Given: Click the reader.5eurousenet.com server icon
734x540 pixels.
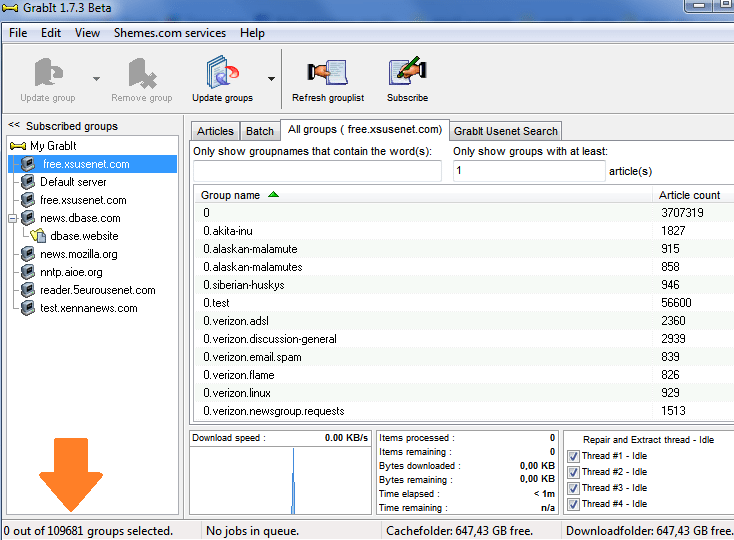Looking at the screenshot, I should click(x=28, y=290).
